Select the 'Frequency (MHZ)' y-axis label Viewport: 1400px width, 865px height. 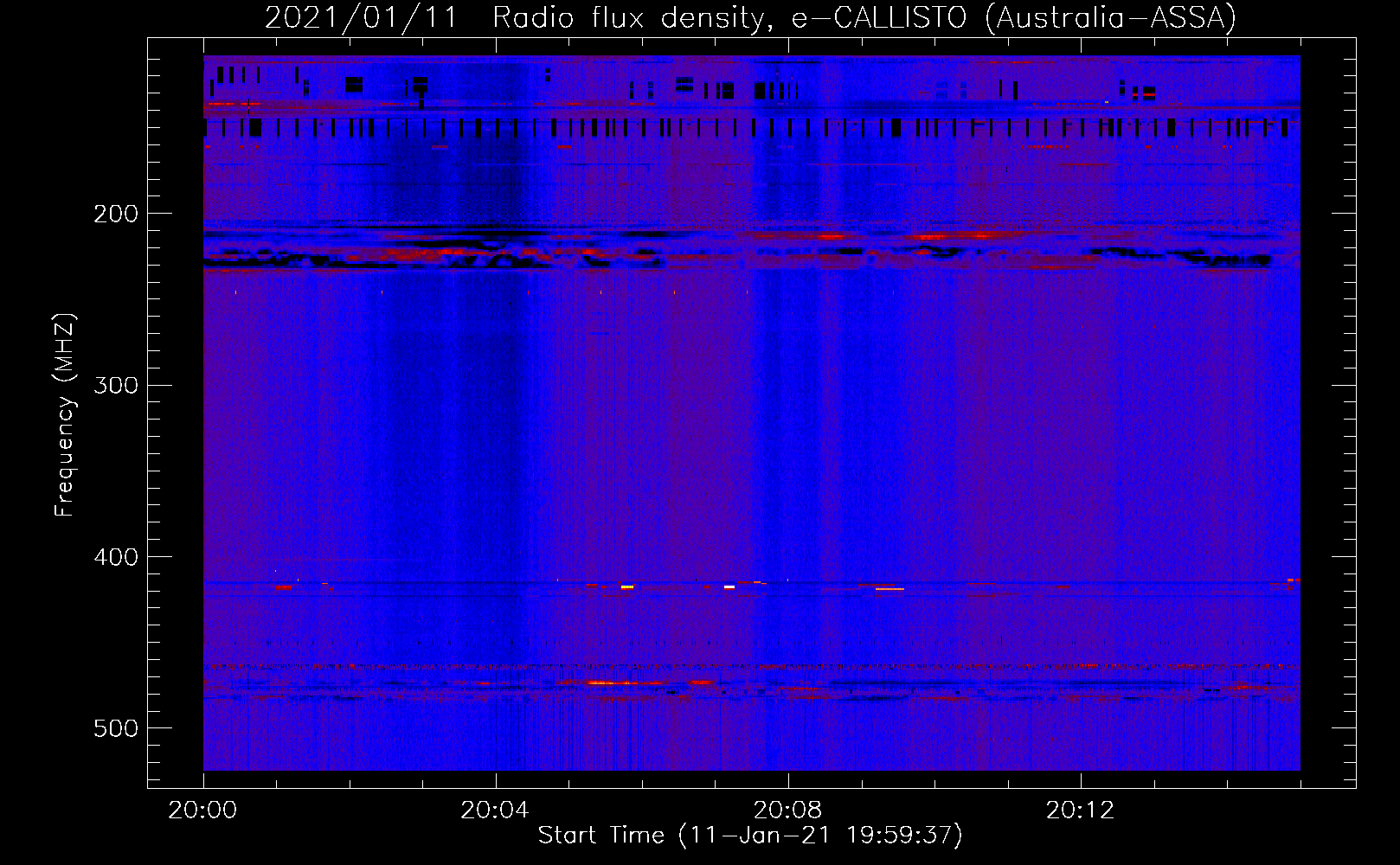64,415
